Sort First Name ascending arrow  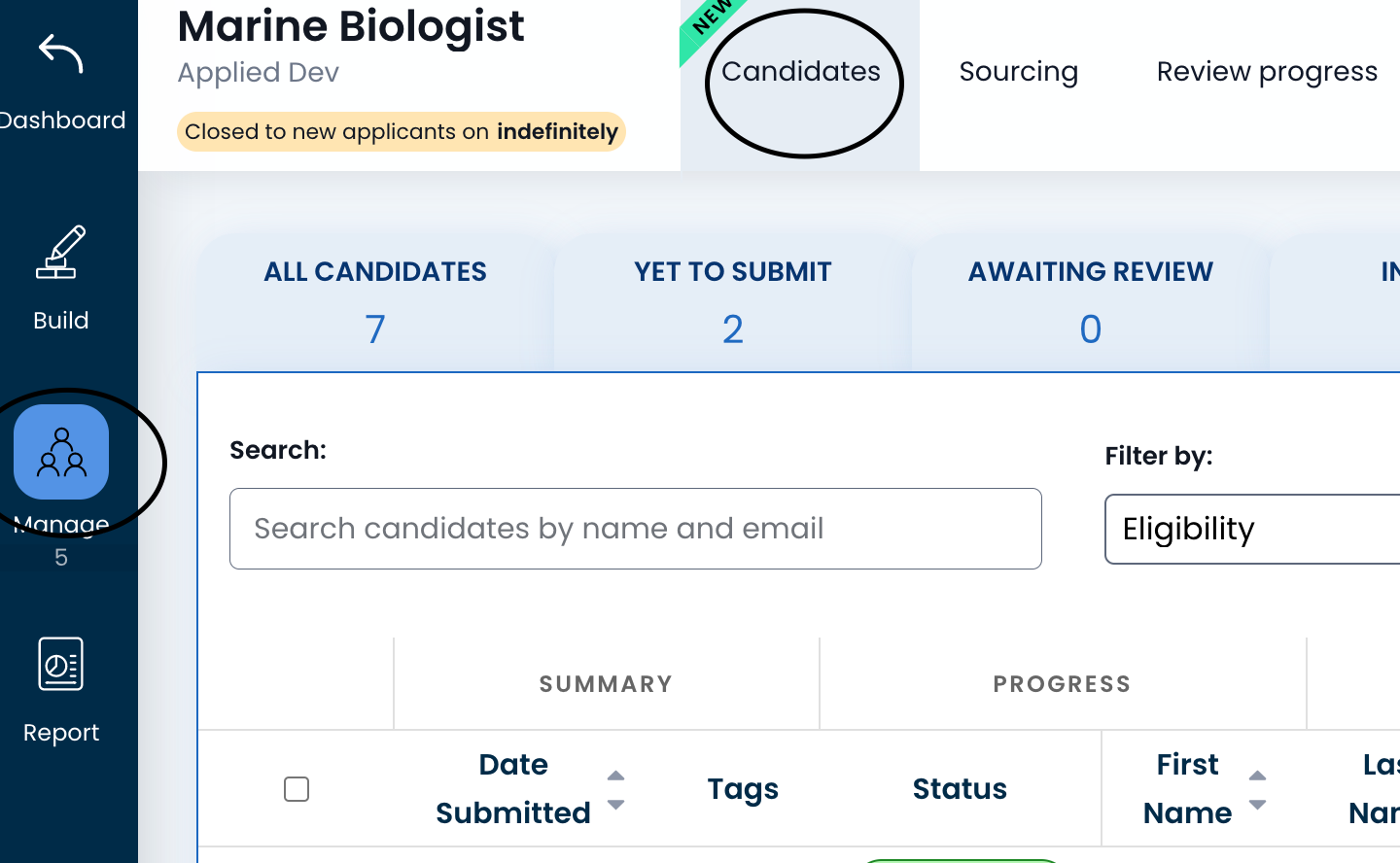(1257, 776)
